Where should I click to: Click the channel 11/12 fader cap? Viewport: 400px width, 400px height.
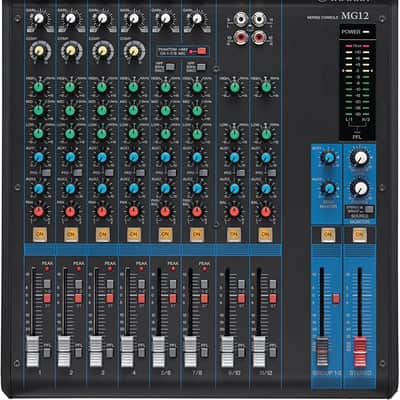pyautogui.click(x=259, y=351)
